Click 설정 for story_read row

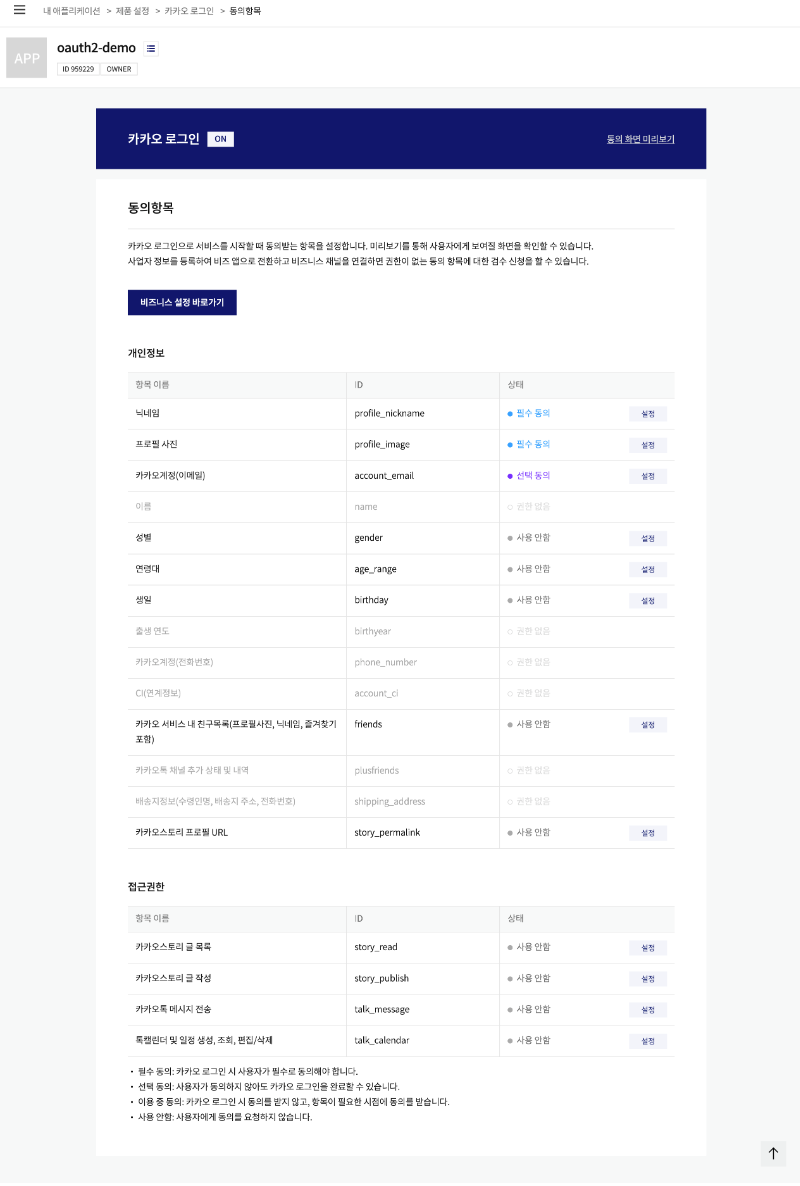(x=648, y=948)
